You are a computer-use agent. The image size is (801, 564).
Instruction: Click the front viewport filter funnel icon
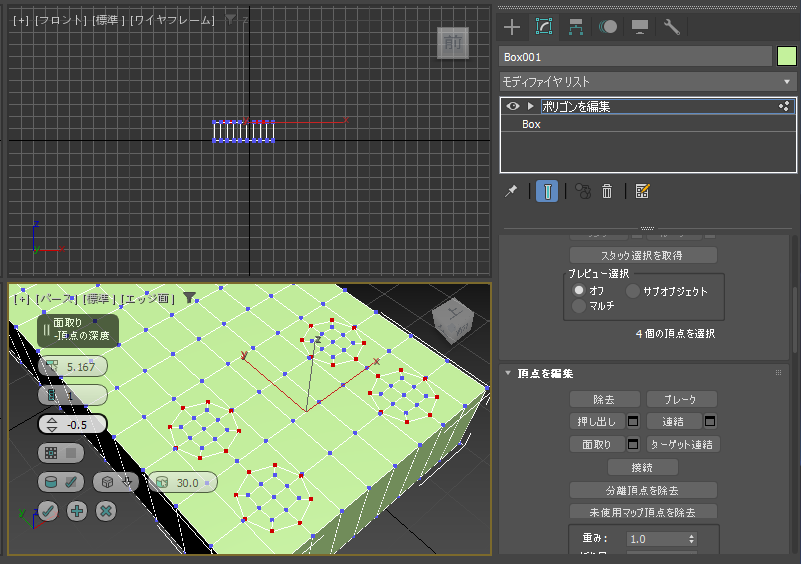pyautogui.click(x=231, y=20)
